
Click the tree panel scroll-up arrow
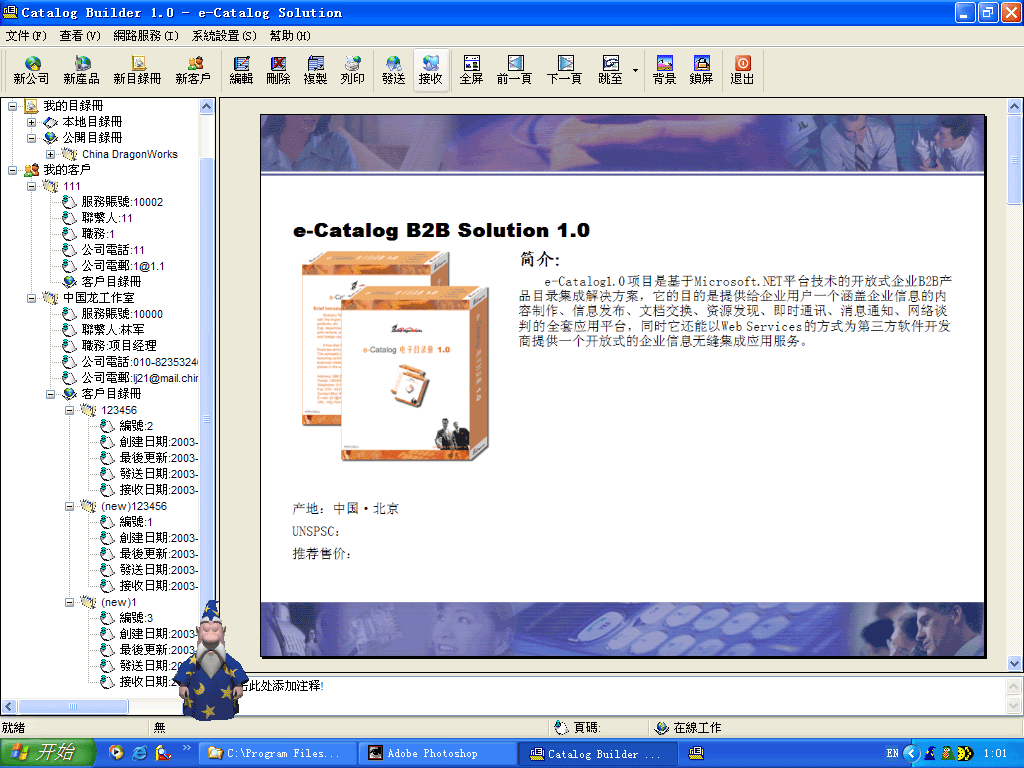[206, 106]
